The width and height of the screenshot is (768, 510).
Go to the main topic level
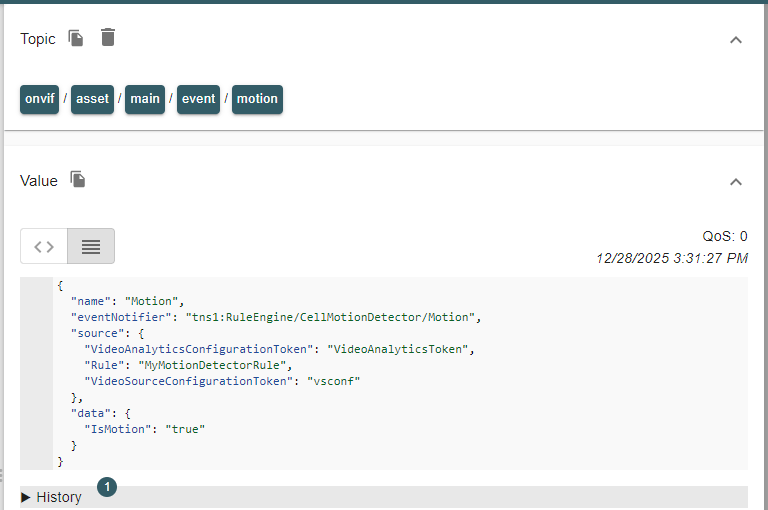point(145,99)
